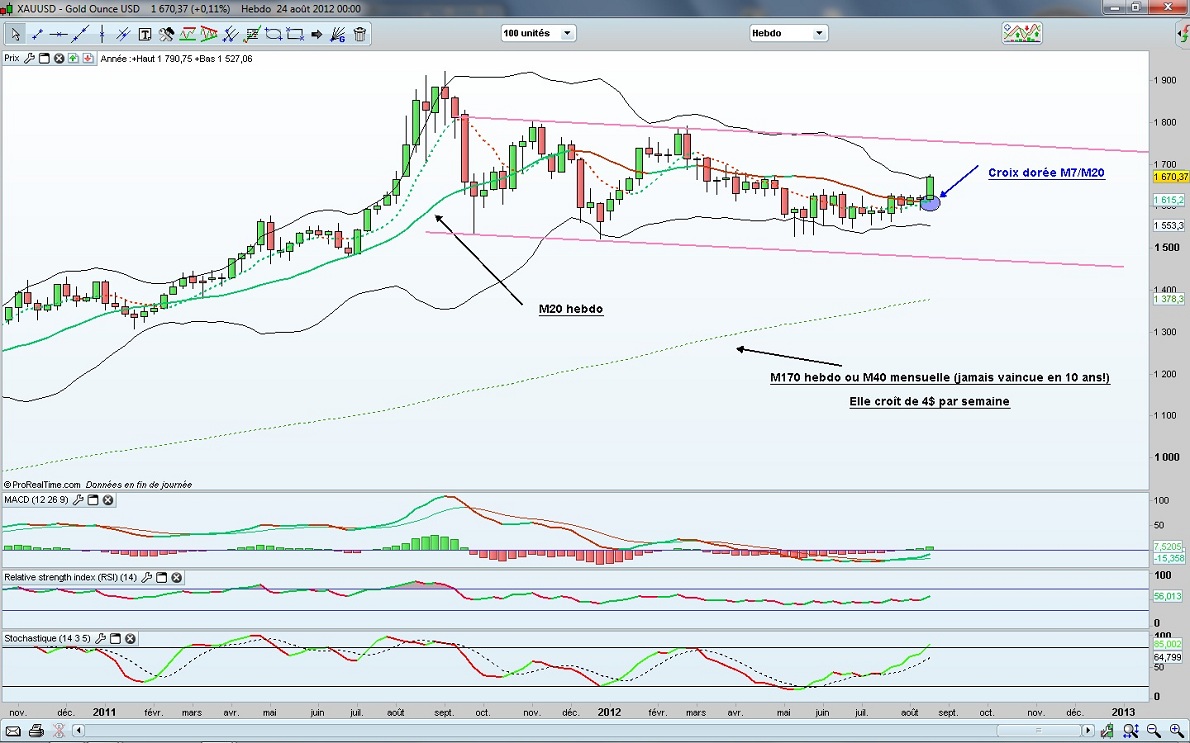This screenshot has height=743, width=1190.
Task: Click the blue golden cross marker ellipse
Action: click(x=929, y=203)
